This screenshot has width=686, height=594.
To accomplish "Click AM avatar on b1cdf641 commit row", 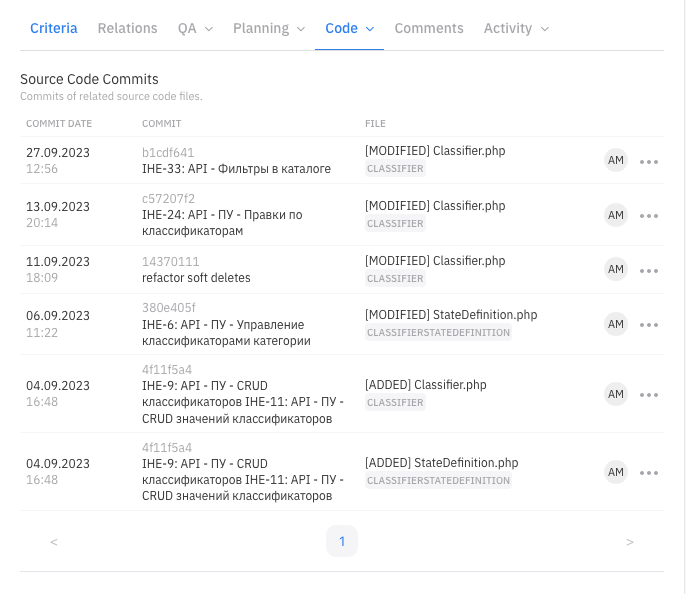I will tap(616, 160).
